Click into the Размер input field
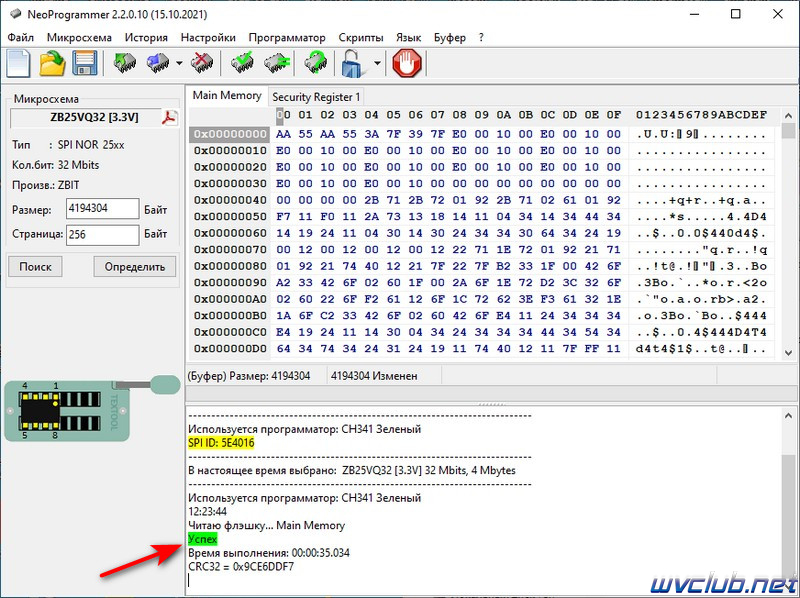 pyautogui.click(x=103, y=209)
